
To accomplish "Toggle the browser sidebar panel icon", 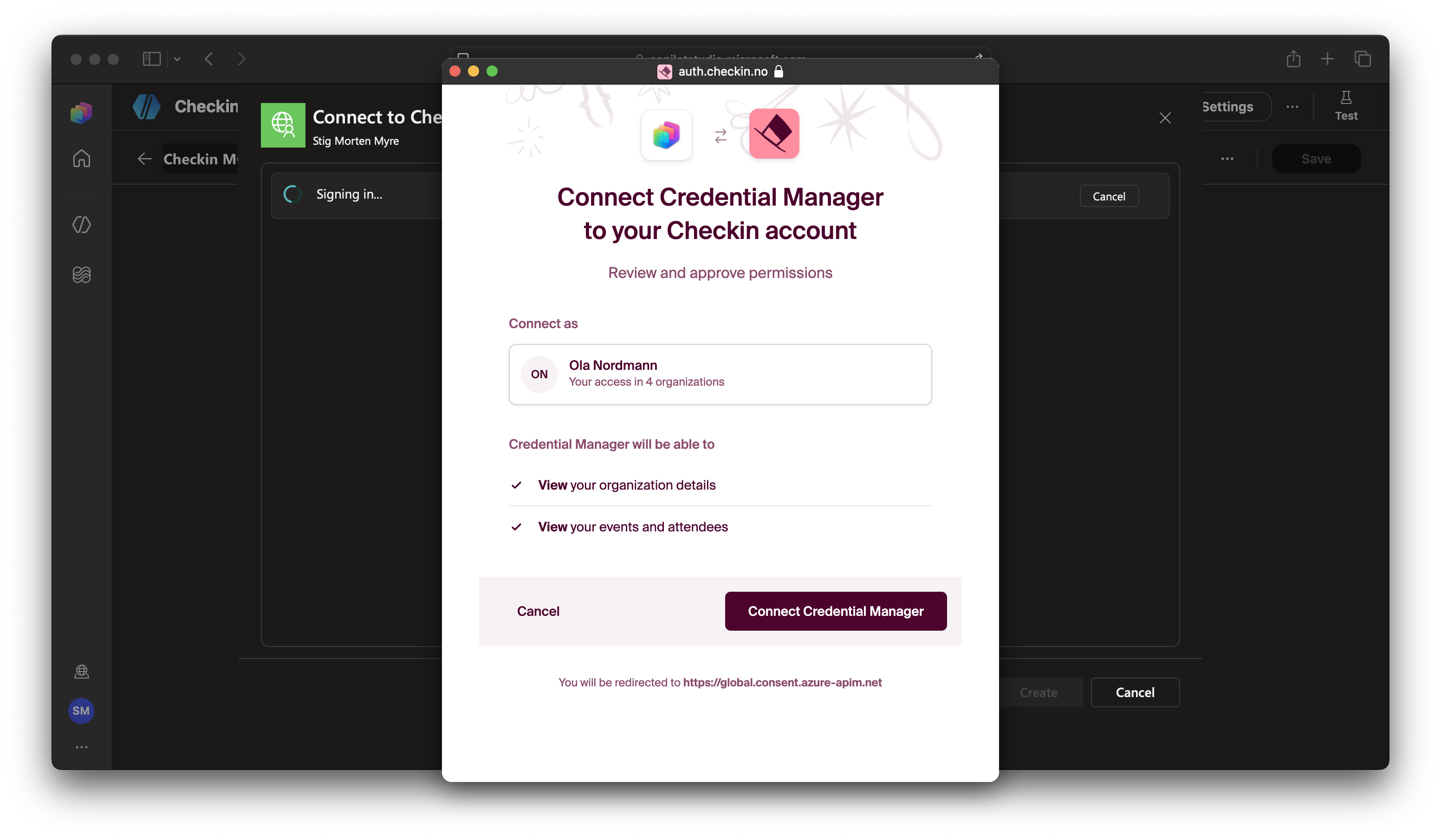I will click(x=151, y=59).
